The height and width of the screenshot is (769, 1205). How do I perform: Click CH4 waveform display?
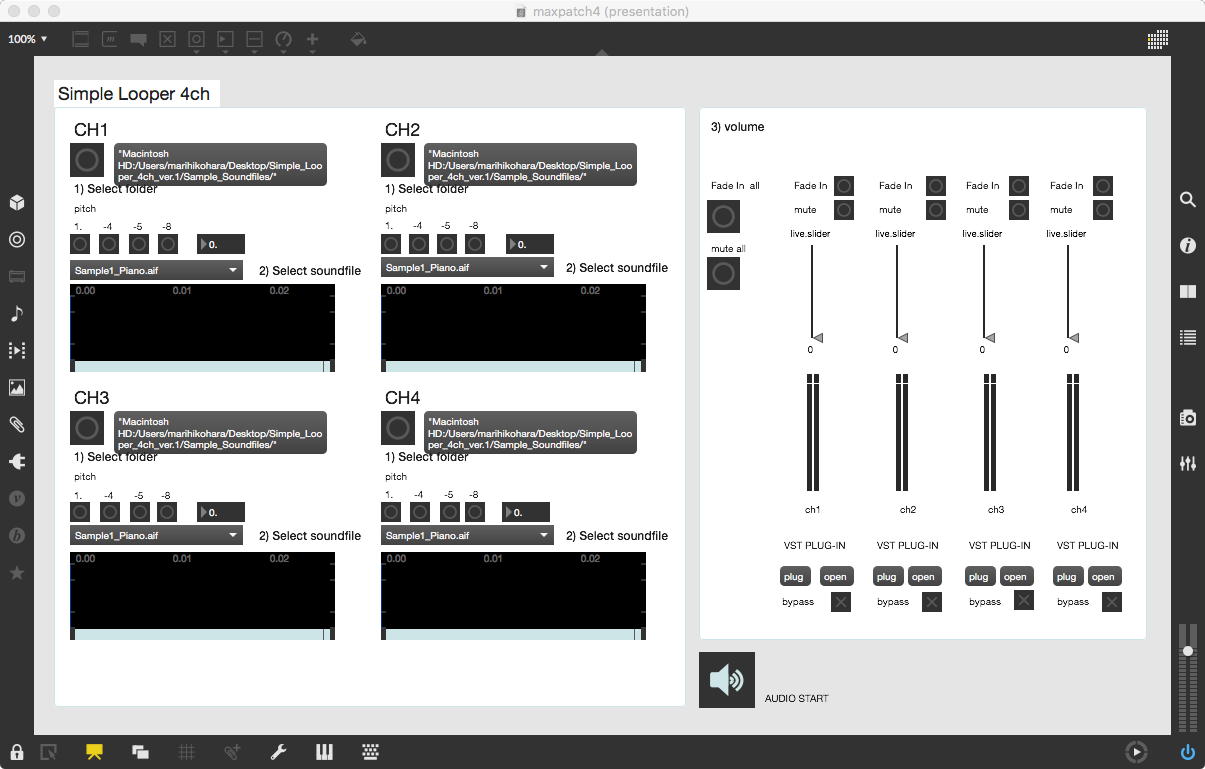click(513, 596)
